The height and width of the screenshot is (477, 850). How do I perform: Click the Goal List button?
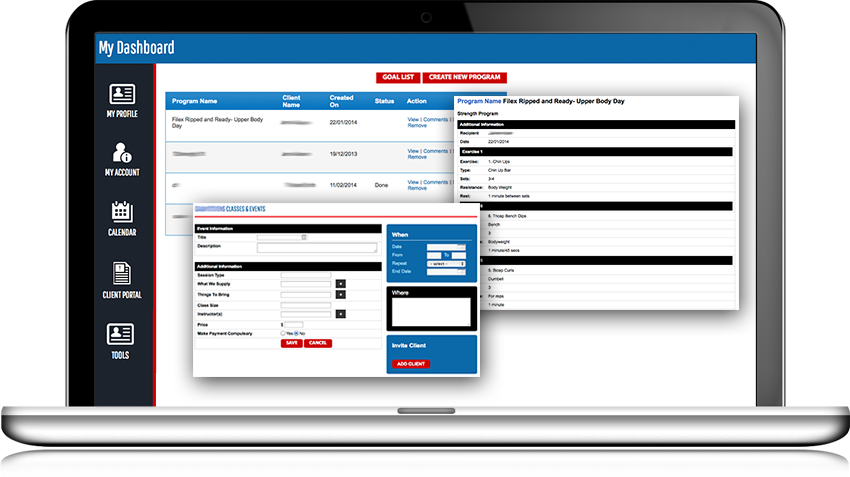pos(398,77)
